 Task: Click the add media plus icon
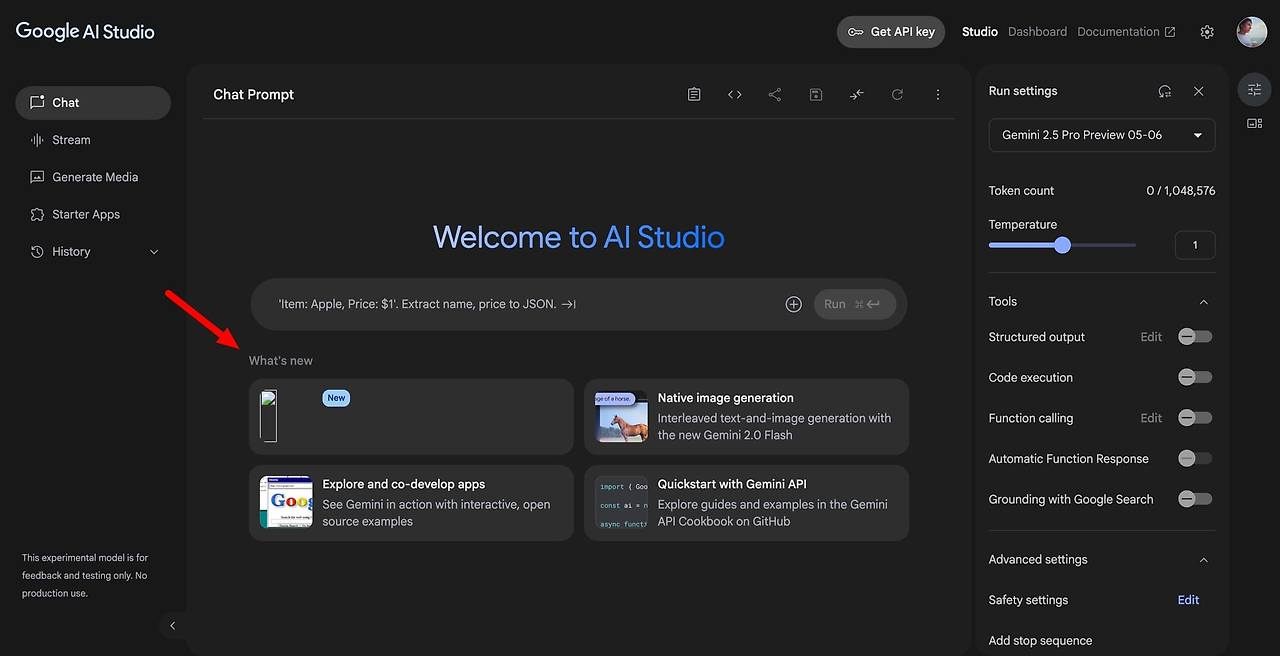pyautogui.click(x=793, y=303)
